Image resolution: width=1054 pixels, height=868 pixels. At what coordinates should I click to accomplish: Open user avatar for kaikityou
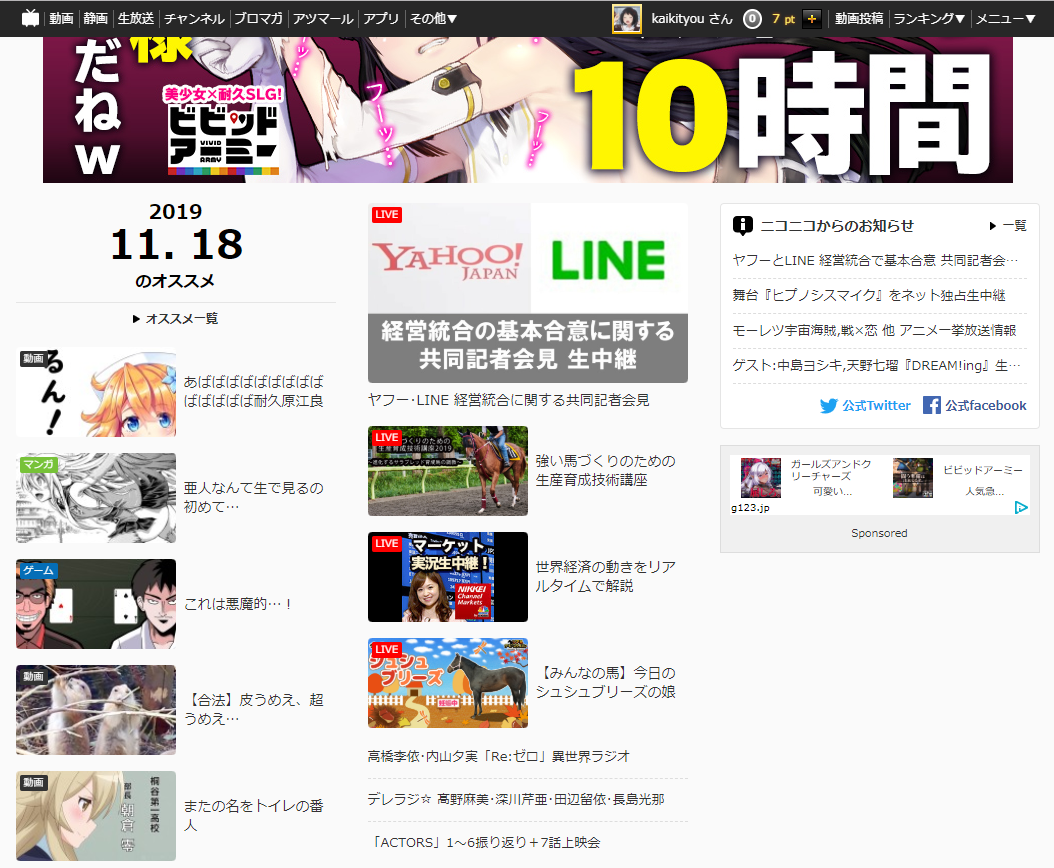(x=626, y=18)
